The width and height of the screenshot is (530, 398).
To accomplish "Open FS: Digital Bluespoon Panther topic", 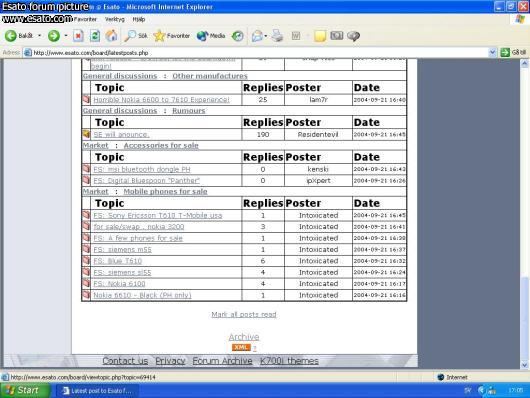I will click(x=147, y=181).
